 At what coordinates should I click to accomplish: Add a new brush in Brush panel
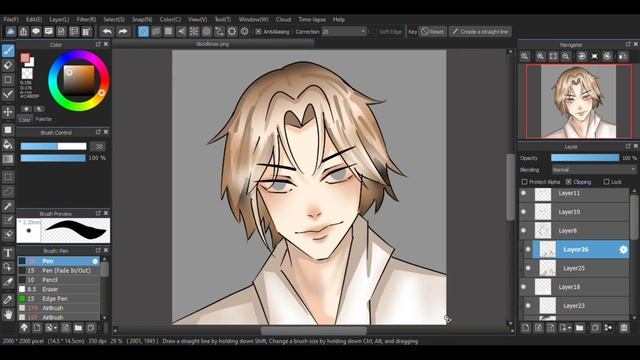coord(37,327)
